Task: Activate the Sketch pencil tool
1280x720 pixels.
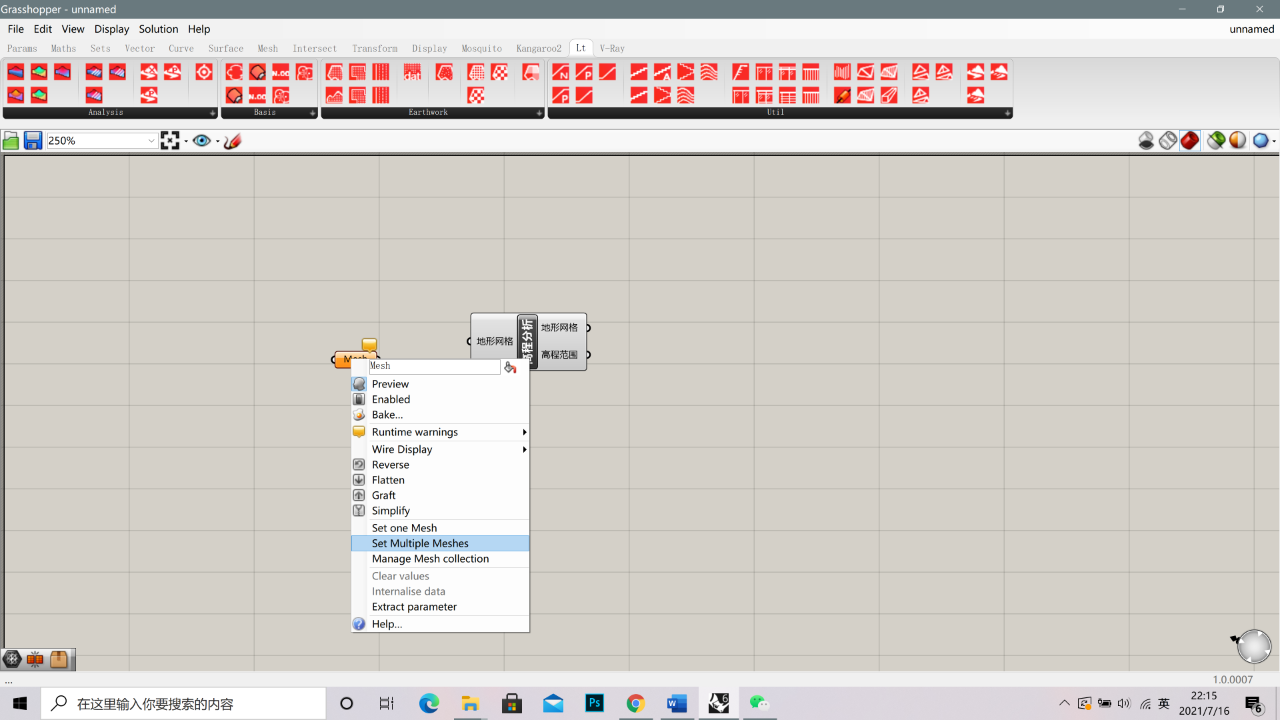Action: pos(233,141)
